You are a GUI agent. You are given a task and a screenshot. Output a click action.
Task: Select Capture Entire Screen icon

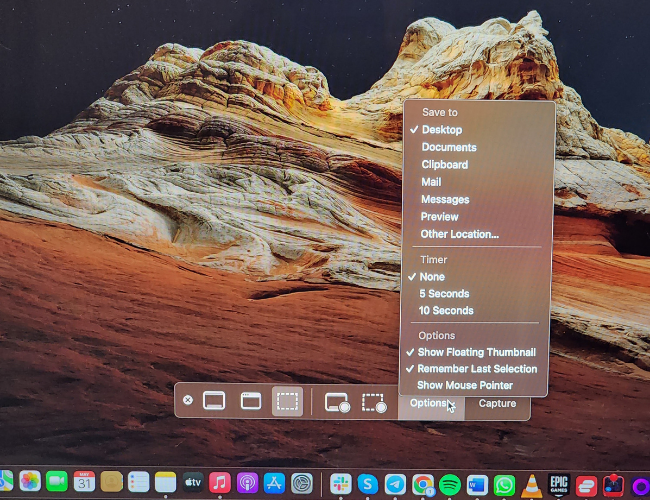click(x=214, y=401)
